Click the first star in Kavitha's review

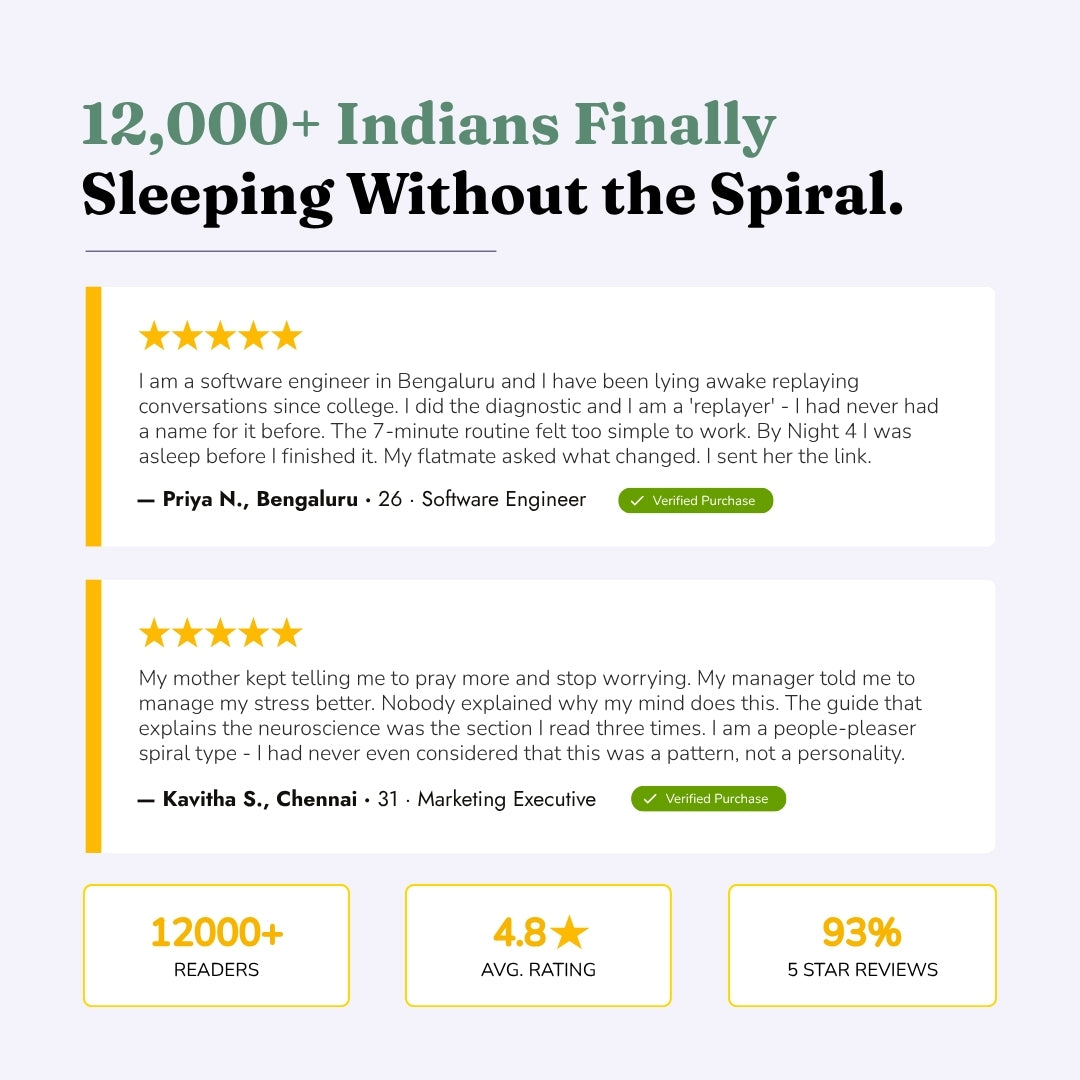[154, 633]
